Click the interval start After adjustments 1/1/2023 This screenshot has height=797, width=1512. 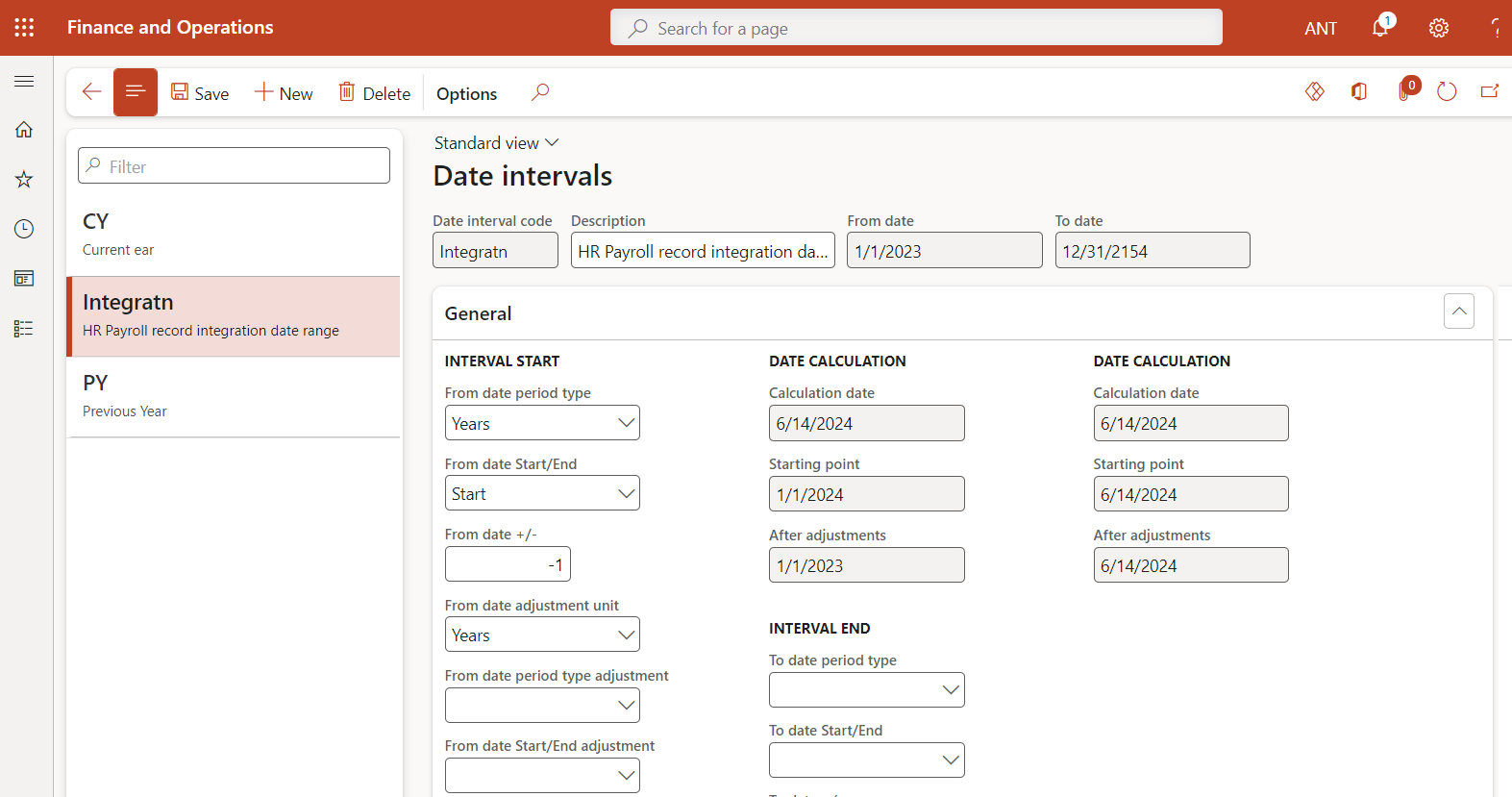(x=866, y=565)
